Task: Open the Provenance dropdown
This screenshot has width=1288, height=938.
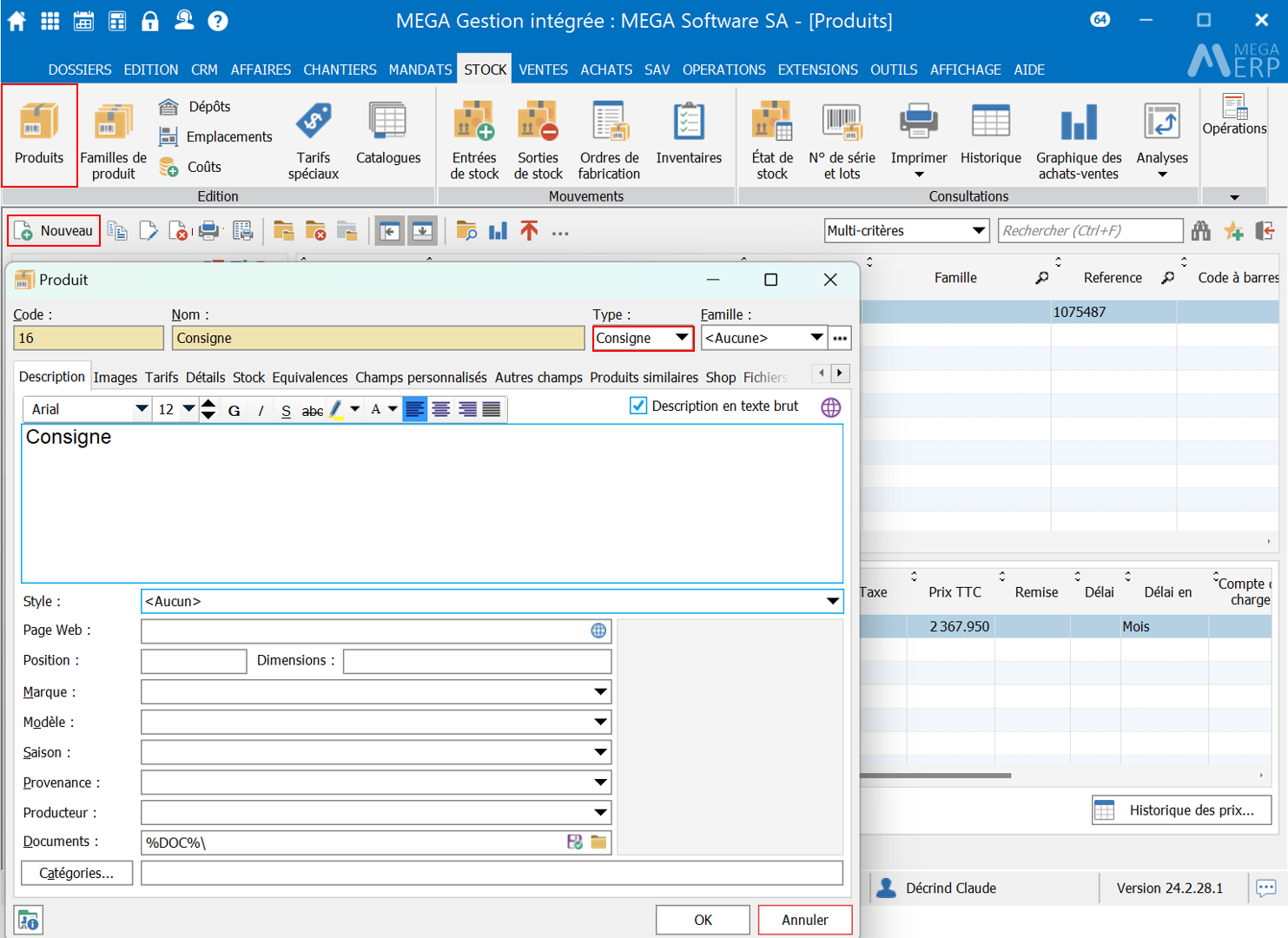Action: 600,783
